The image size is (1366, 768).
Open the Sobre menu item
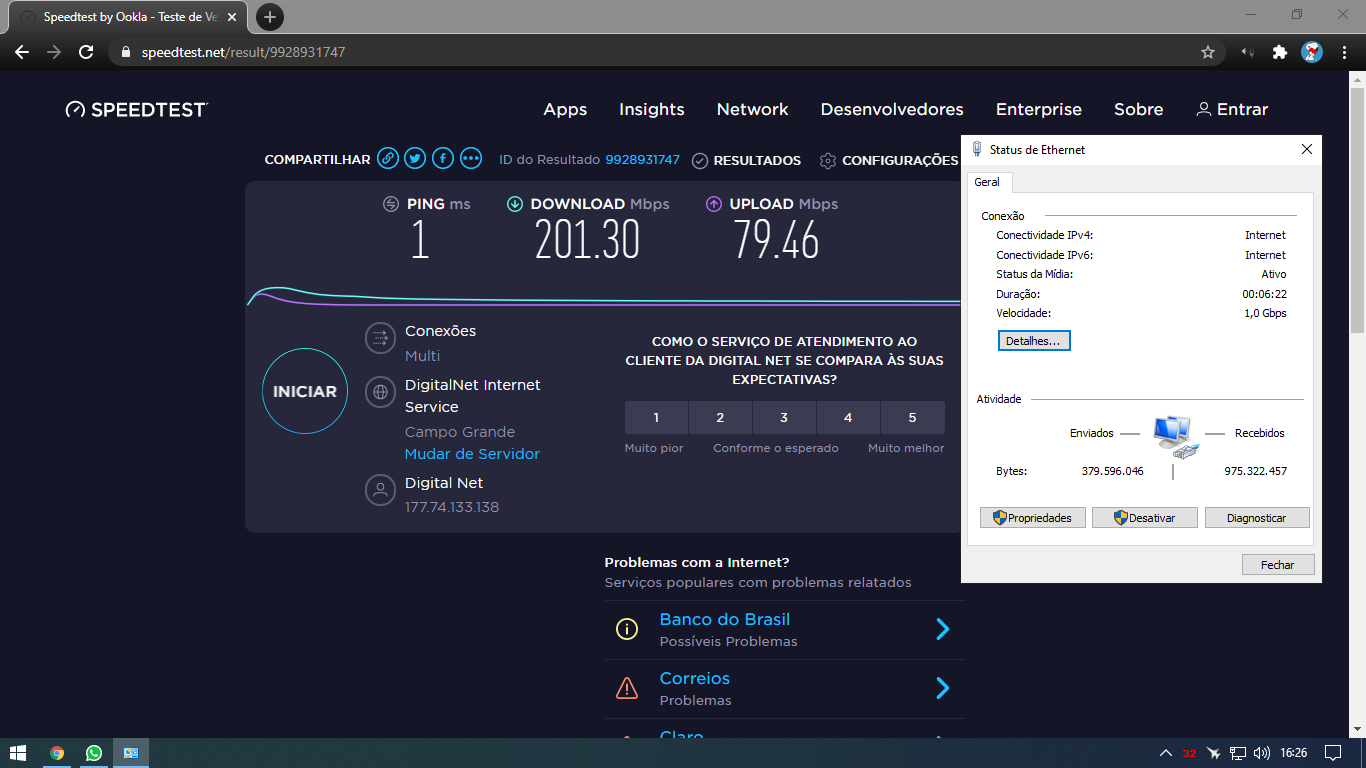point(1139,109)
